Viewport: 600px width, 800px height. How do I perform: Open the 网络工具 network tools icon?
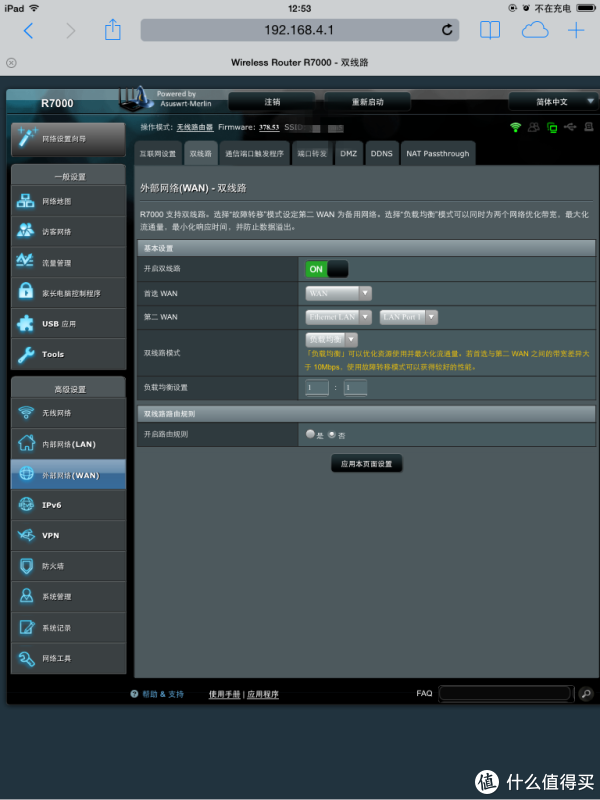26,658
